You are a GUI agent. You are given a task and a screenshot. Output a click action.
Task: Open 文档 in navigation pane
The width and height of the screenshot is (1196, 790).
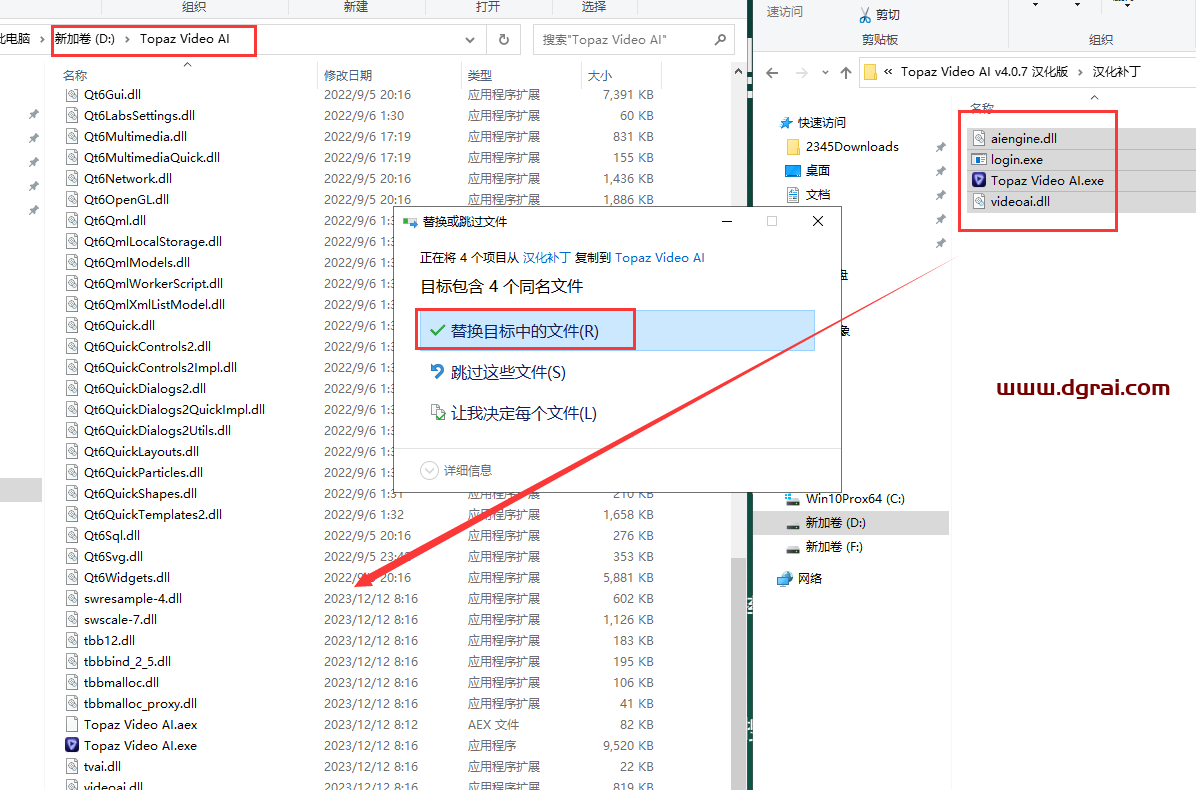817,195
